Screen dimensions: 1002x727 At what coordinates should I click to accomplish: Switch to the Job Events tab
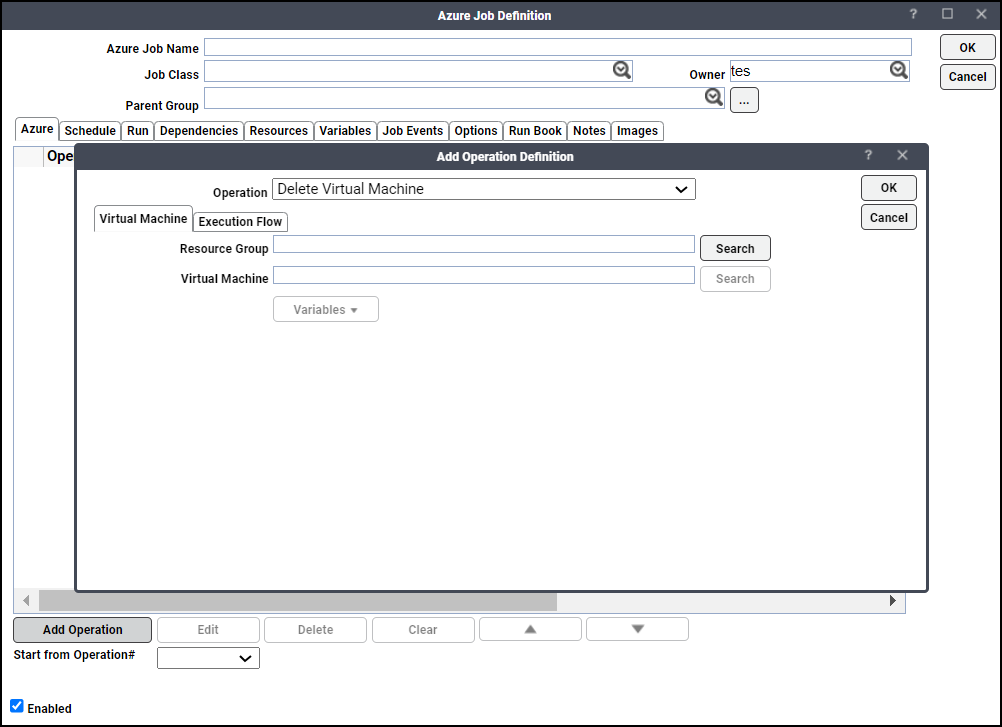tap(413, 131)
